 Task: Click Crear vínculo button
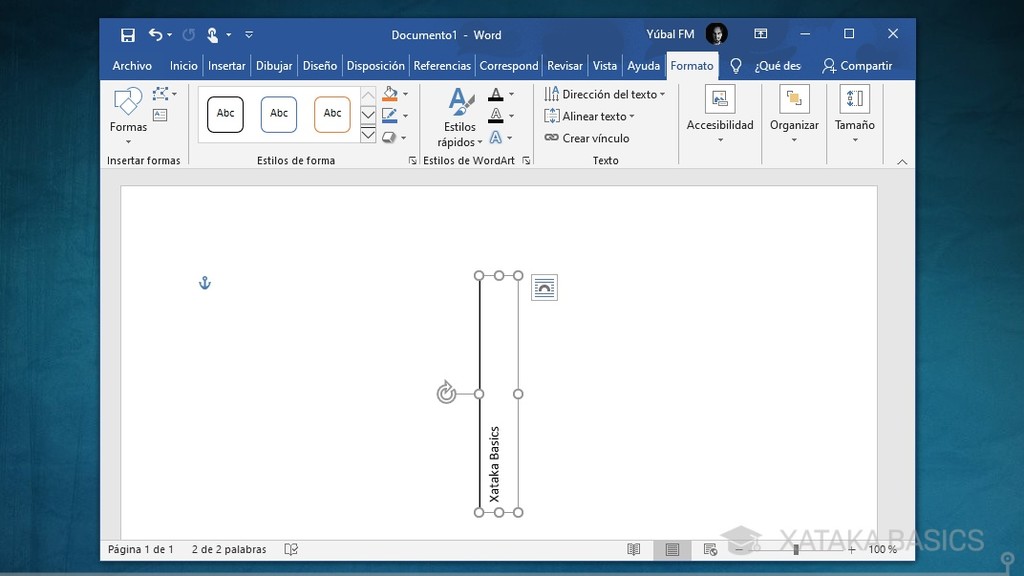[587, 138]
